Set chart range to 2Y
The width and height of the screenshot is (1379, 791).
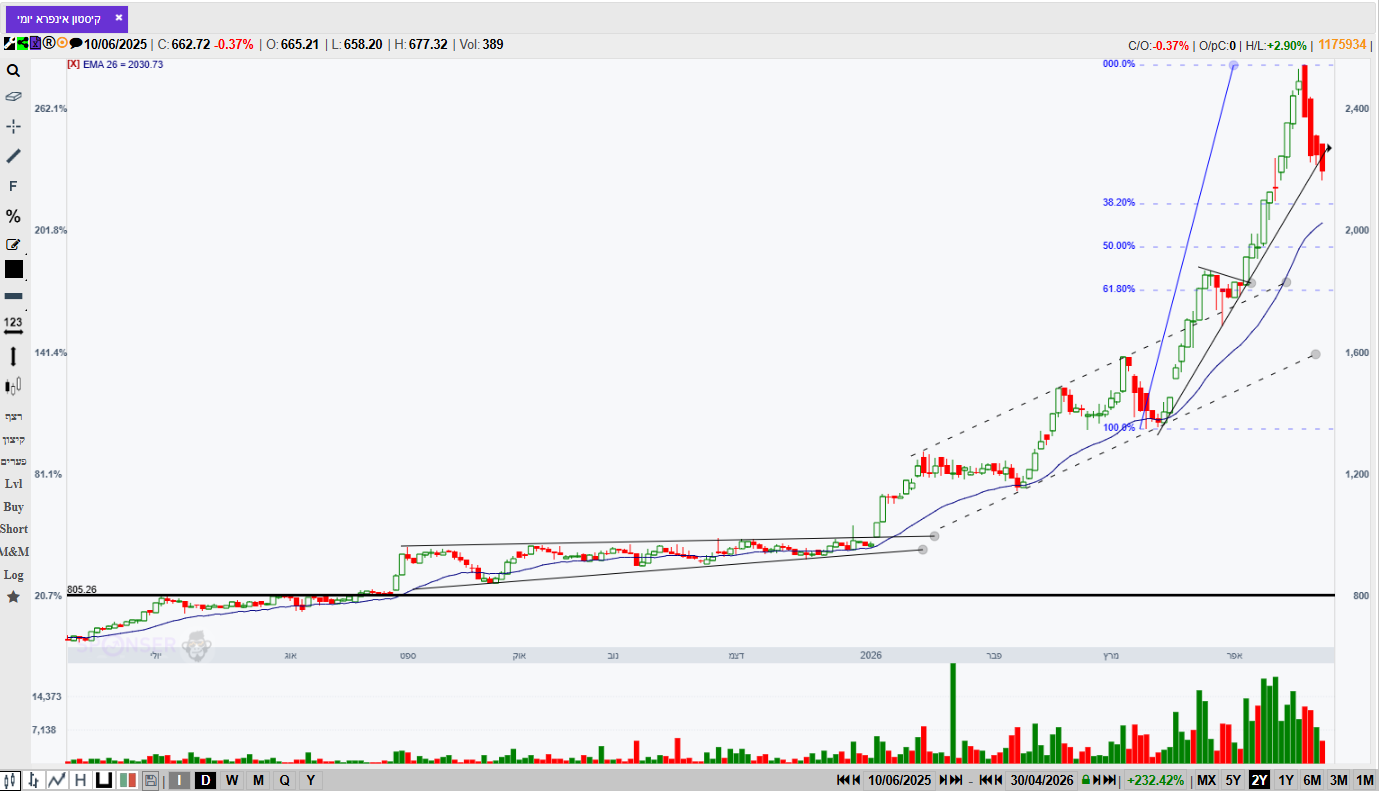point(1259,780)
